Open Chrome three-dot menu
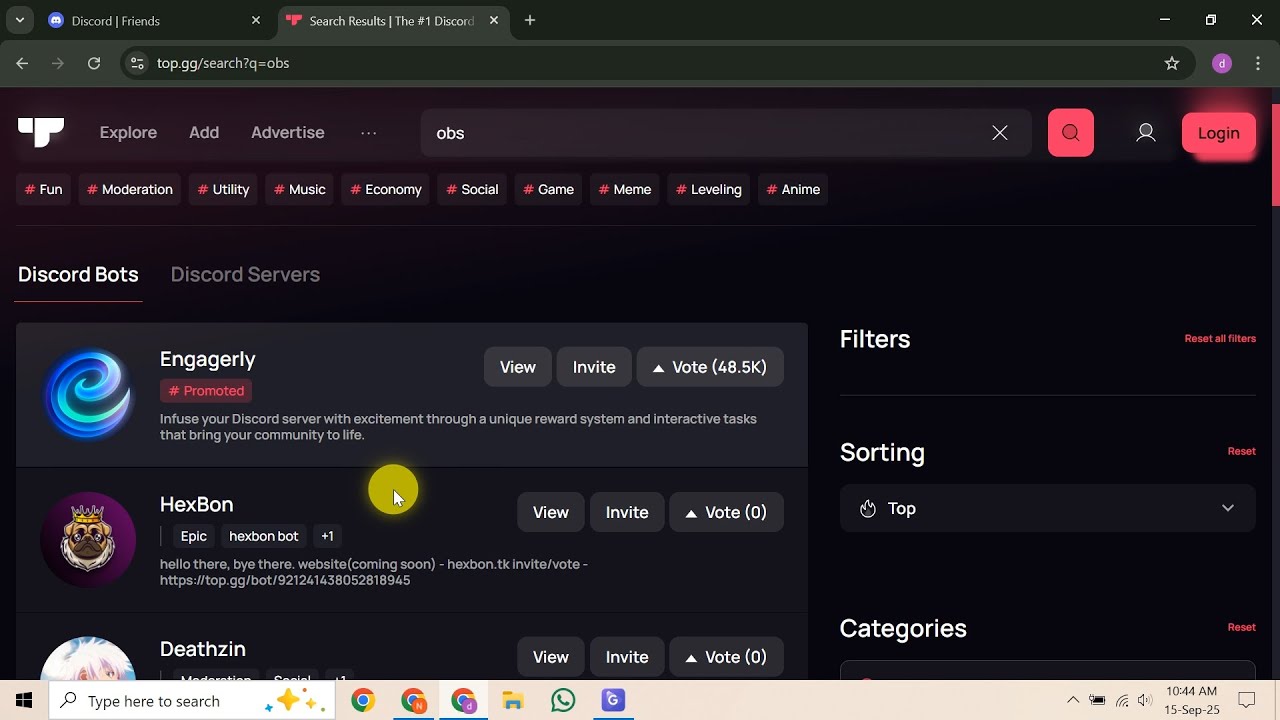1280x720 pixels. 1258,63
